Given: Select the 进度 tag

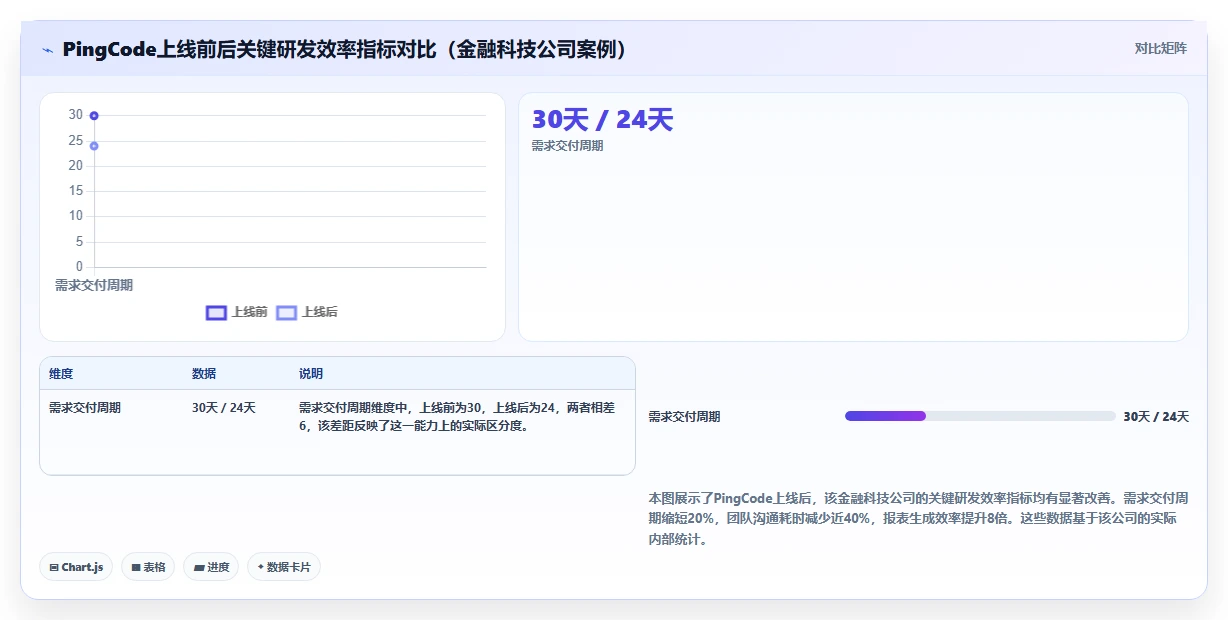Looking at the screenshot, I should (x=211, y=567).
